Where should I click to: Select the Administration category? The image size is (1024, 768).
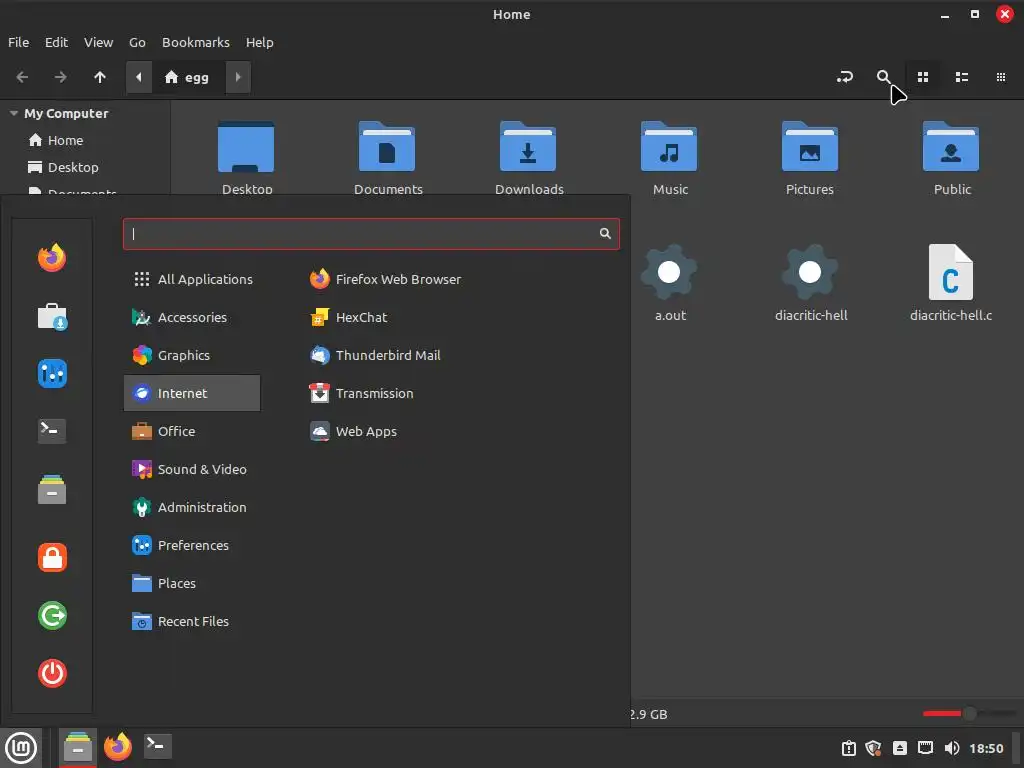192,507
